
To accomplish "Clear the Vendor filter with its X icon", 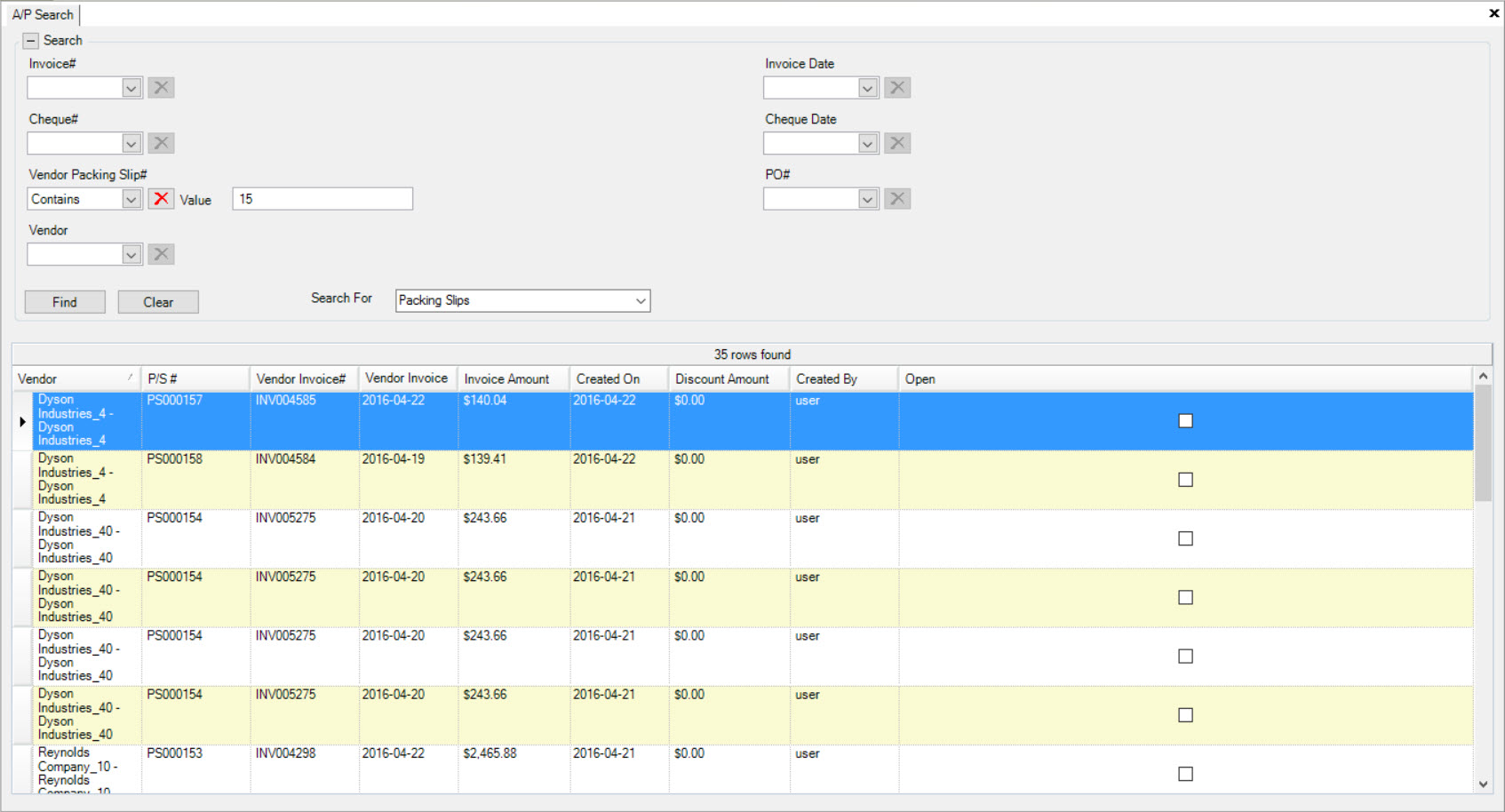I will (x=161, y=254).
